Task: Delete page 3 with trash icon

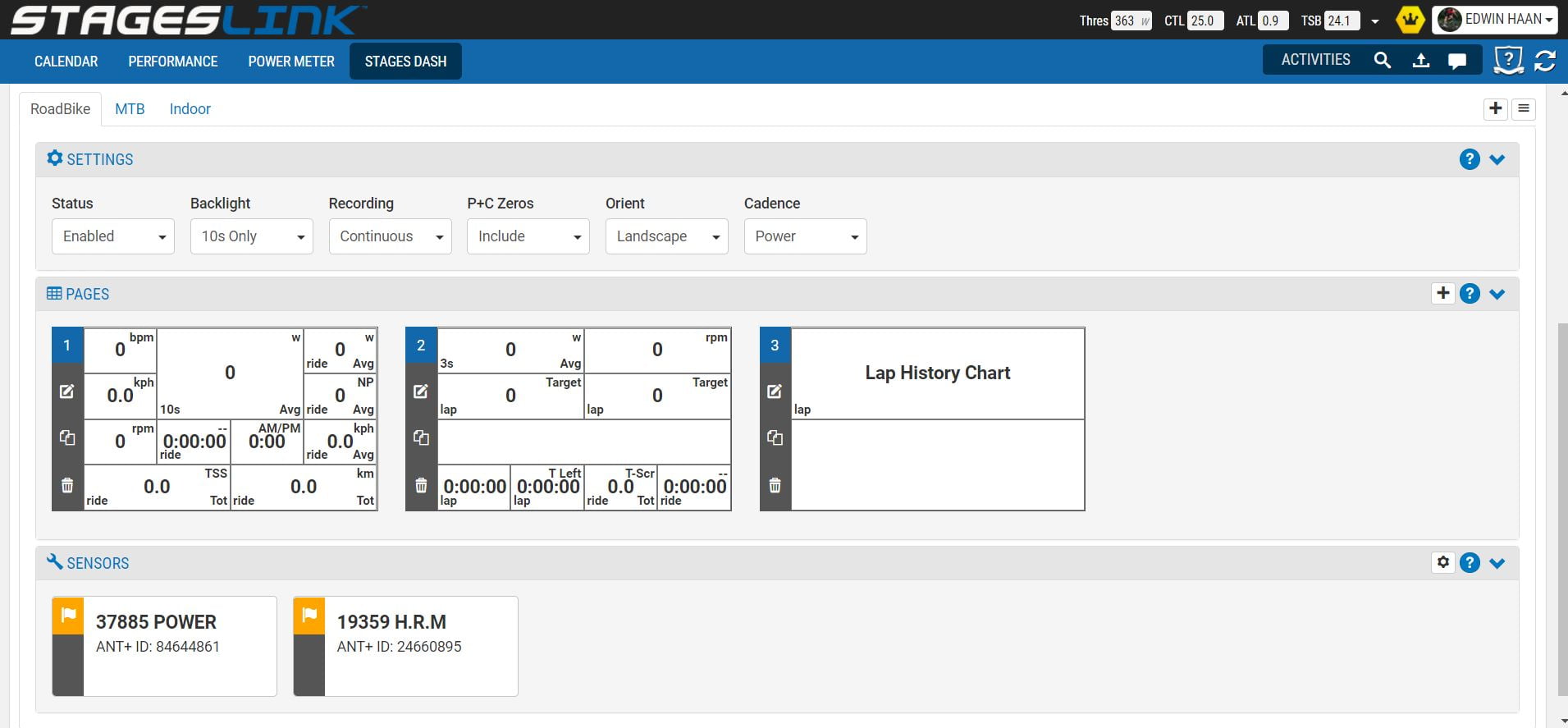Action: point(775,485)
